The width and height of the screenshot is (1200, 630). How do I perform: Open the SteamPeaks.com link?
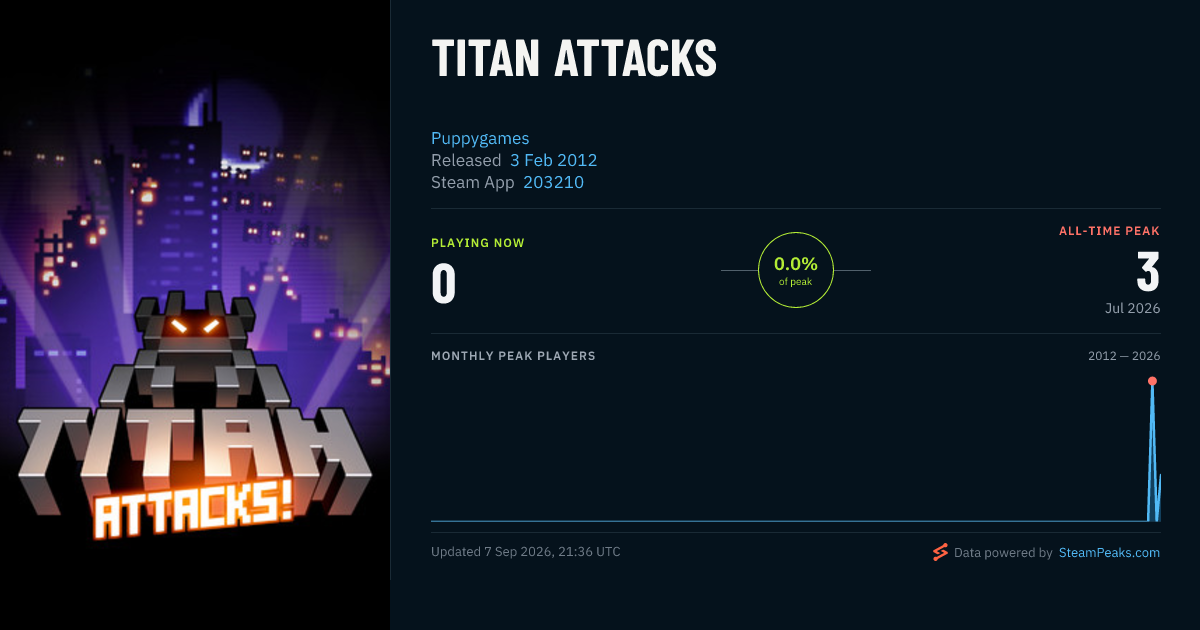point(1109,552)
